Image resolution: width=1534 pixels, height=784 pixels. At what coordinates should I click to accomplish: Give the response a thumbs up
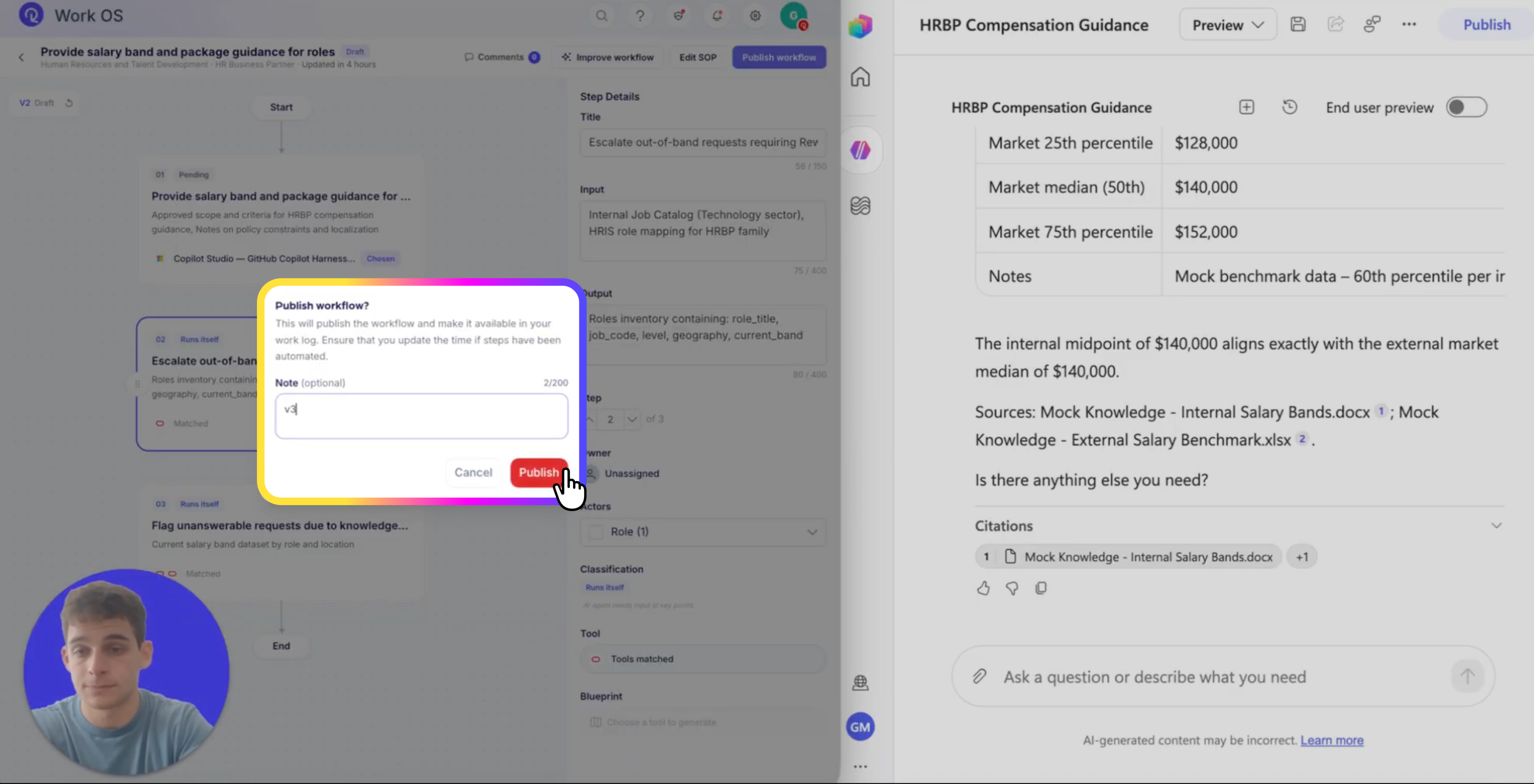[983, 588]
